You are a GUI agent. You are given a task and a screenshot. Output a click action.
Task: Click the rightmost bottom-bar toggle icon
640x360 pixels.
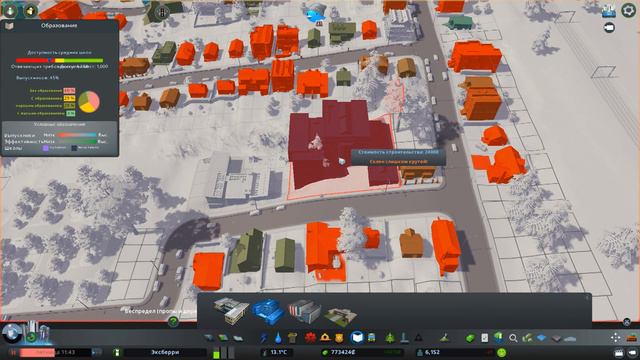coord(633,352)
